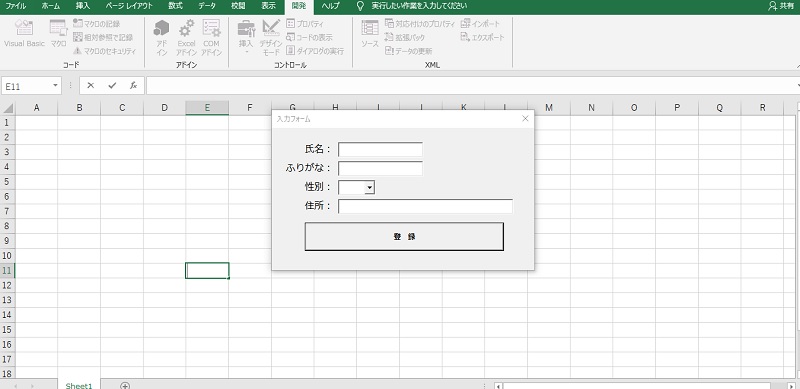Toggle 相対参照で記録 relative reference recording
Screen dimensions: 800x389
click(103, 37)
